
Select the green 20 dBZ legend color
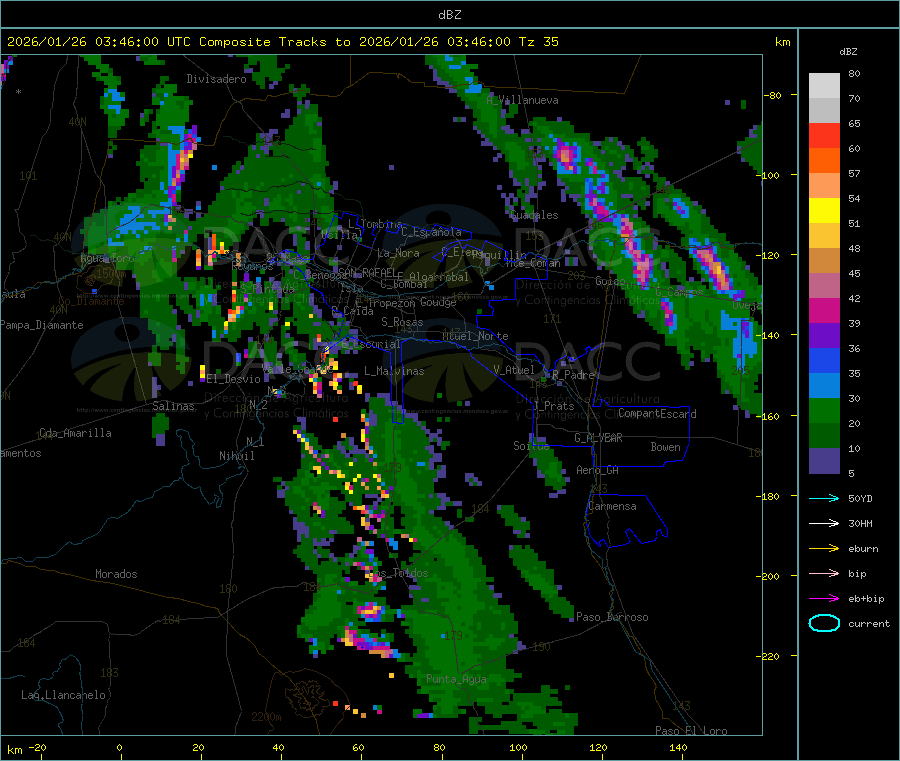pos(824,410)
